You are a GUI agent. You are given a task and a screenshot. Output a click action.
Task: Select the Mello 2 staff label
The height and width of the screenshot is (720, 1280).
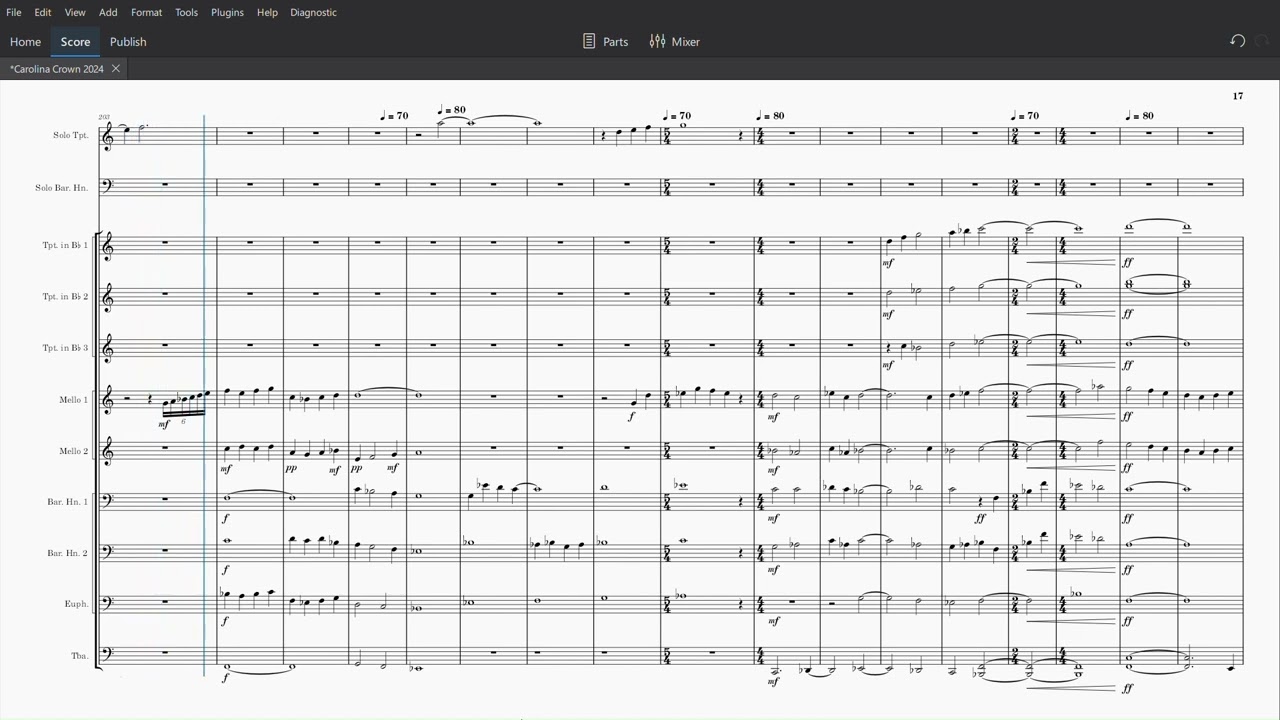coord(73,451)
